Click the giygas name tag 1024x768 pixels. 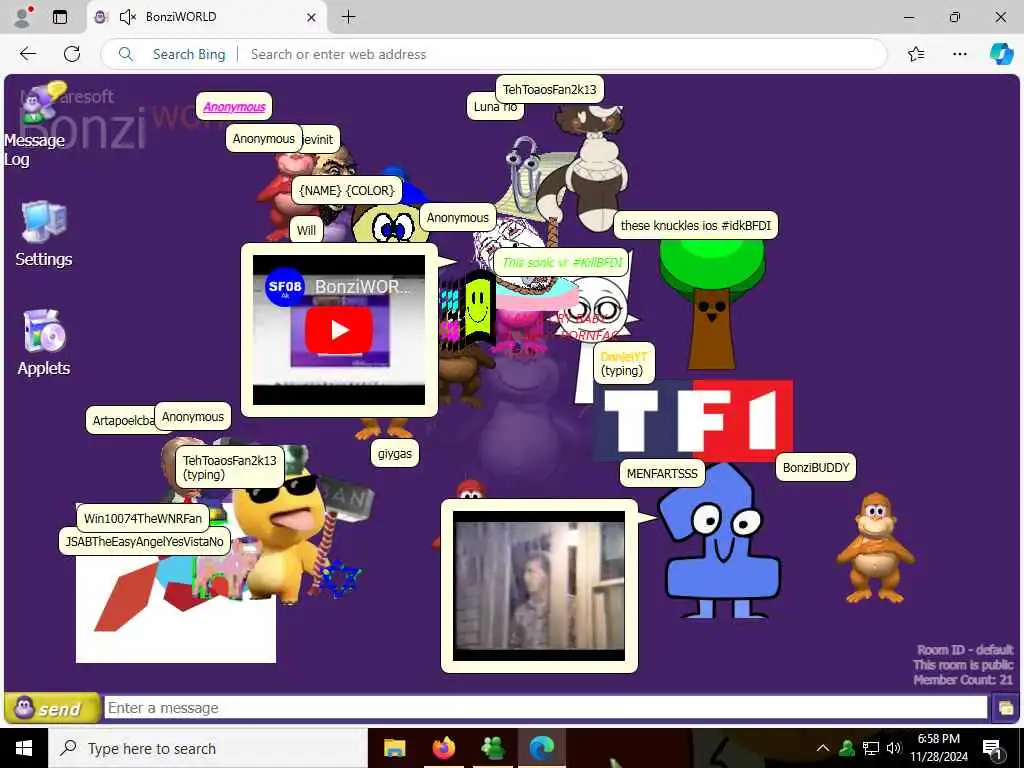click(x=394, y=453)
